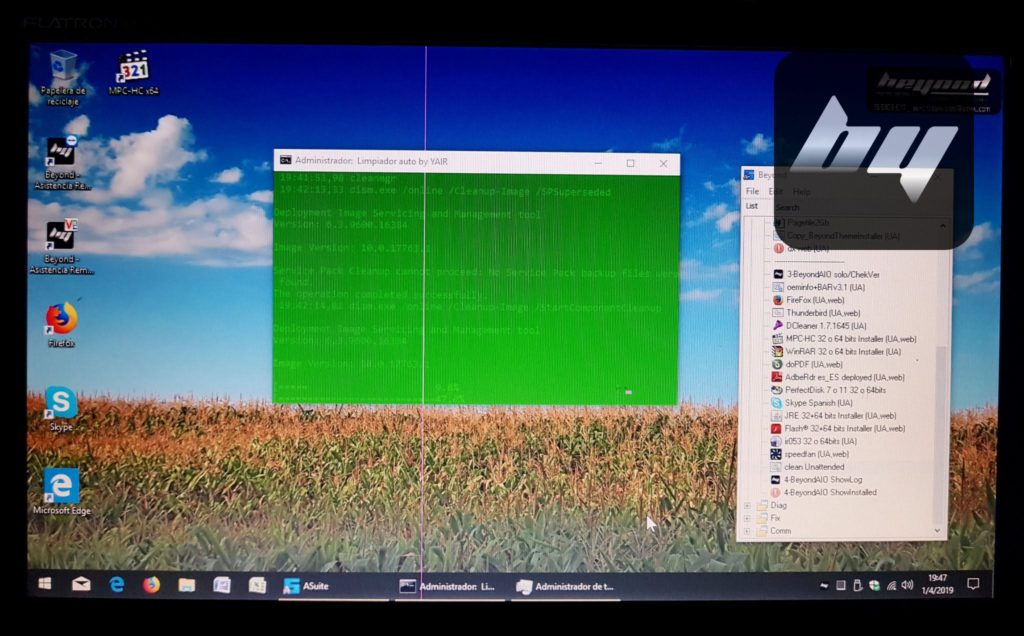Viewport: 1024px width, 636px height.
Task: Open Edge browser from the taskbar
Action: click(116, 584)
